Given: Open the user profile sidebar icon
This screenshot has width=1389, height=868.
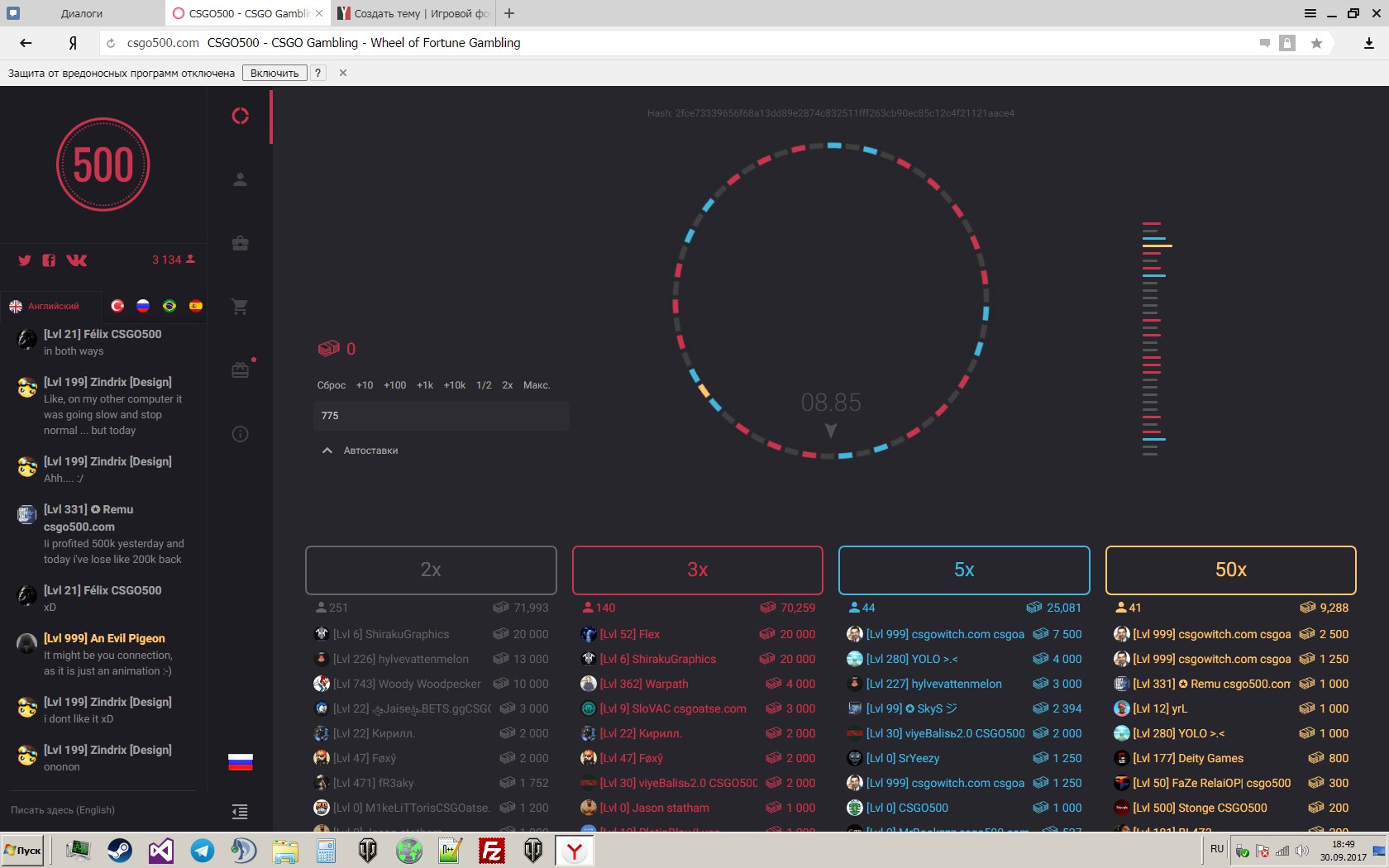Looking at the screenshot, I should point(240,179).
